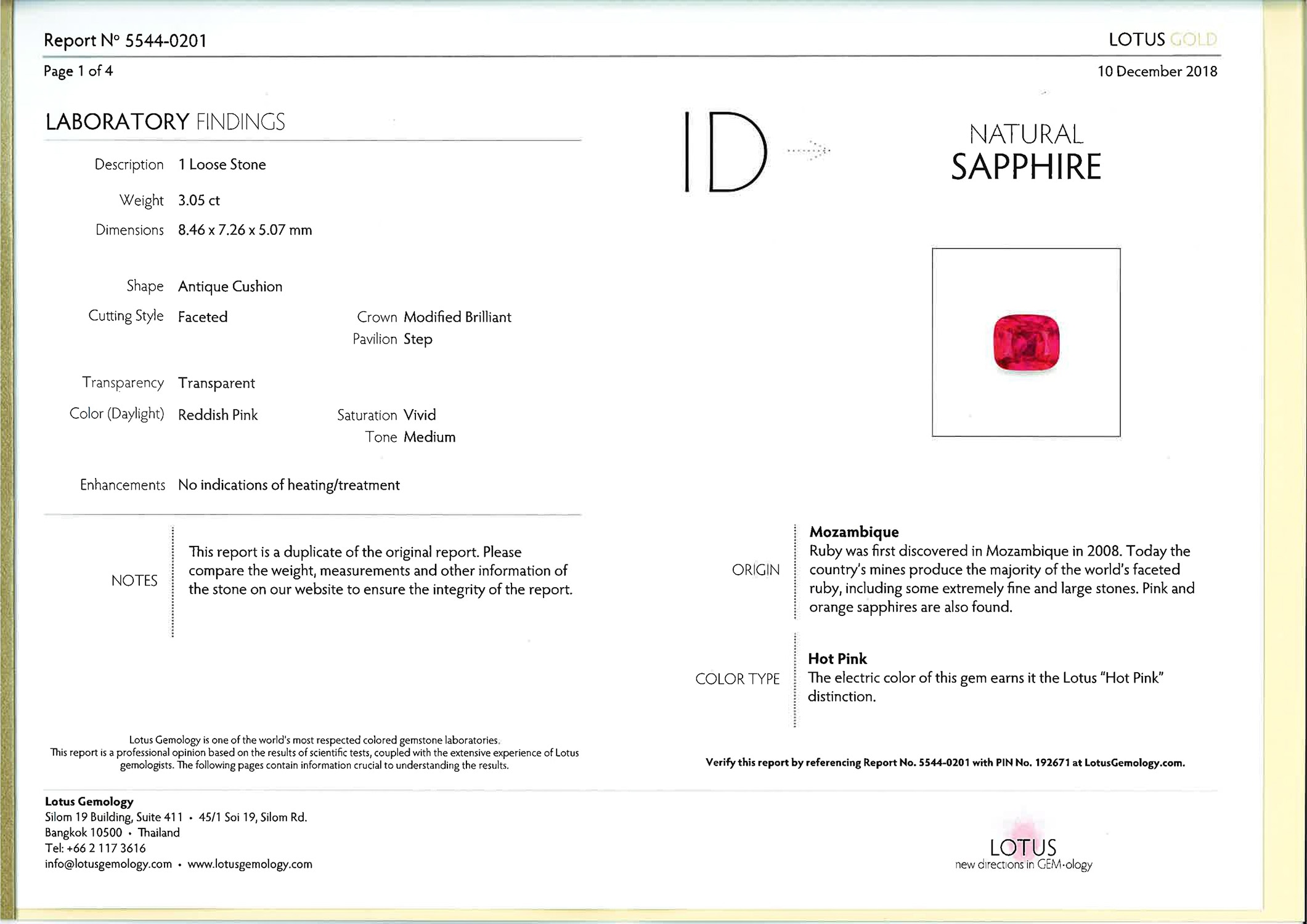
Task: Click the verify report PIN line
Action: [945, 763]
